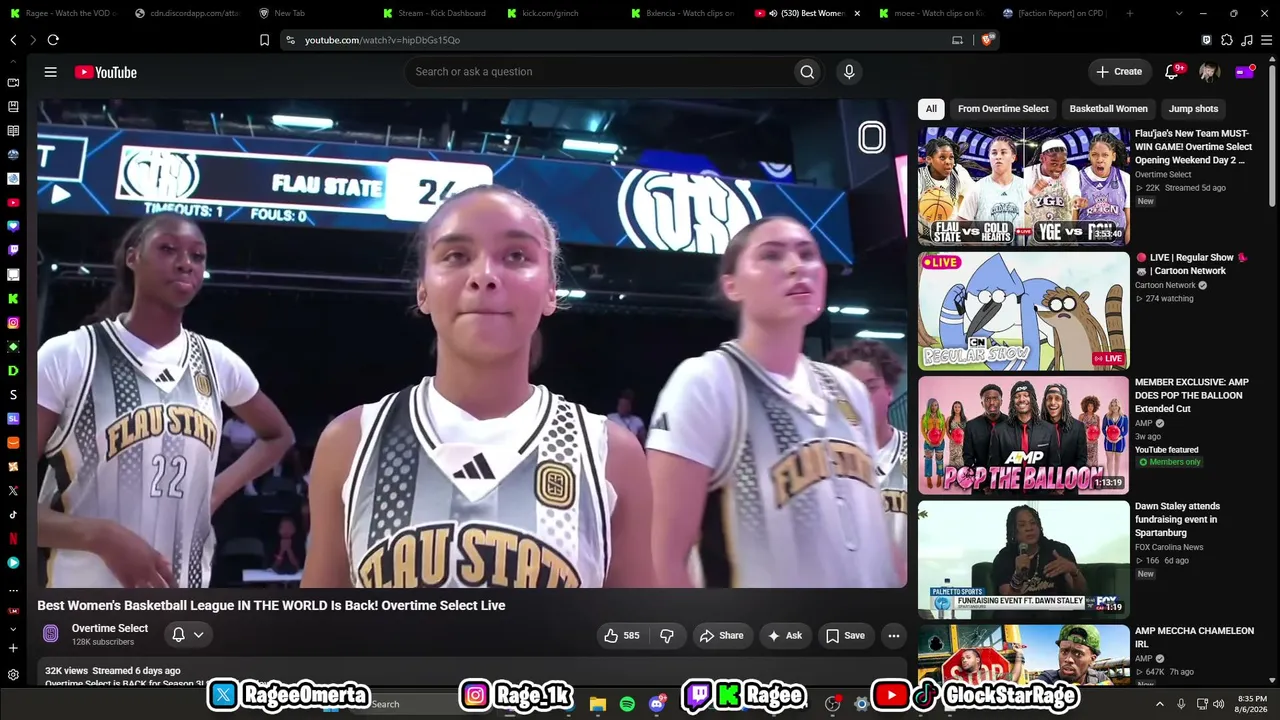Open Spotify from the Windows taskbar
1280x720 pixels.
click(x=627, y=704)
